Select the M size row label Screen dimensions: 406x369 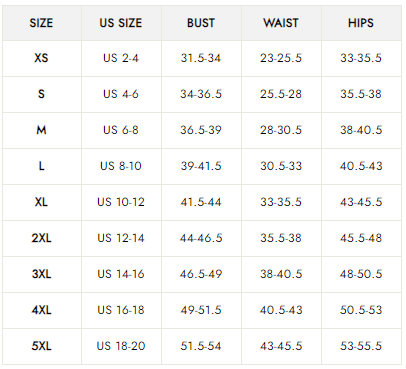click(41, 130)
